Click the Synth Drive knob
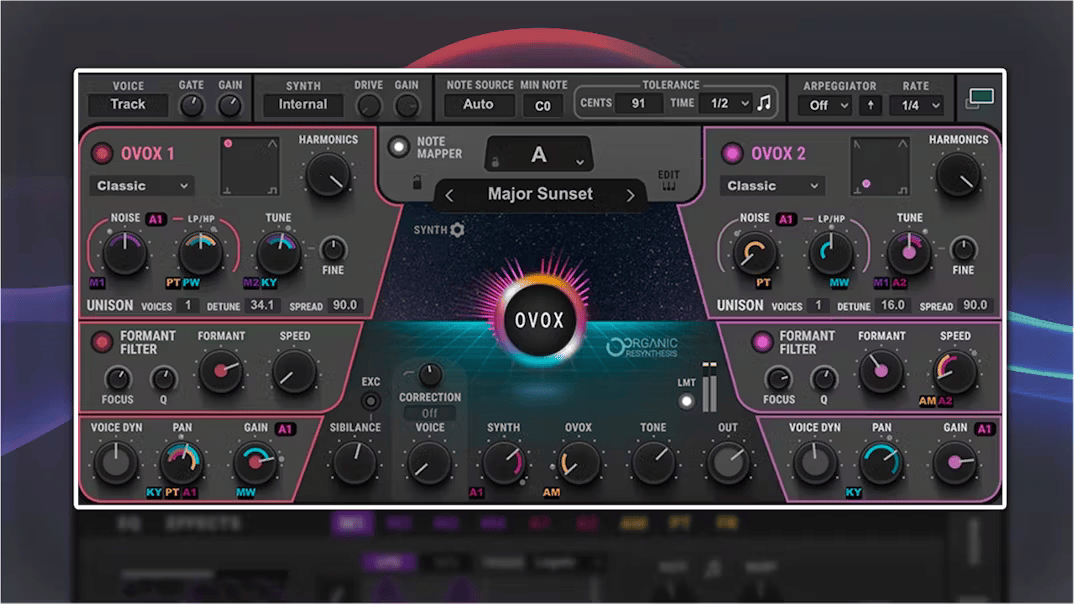This screenshot has width=1074, height=604. point(369,105)
